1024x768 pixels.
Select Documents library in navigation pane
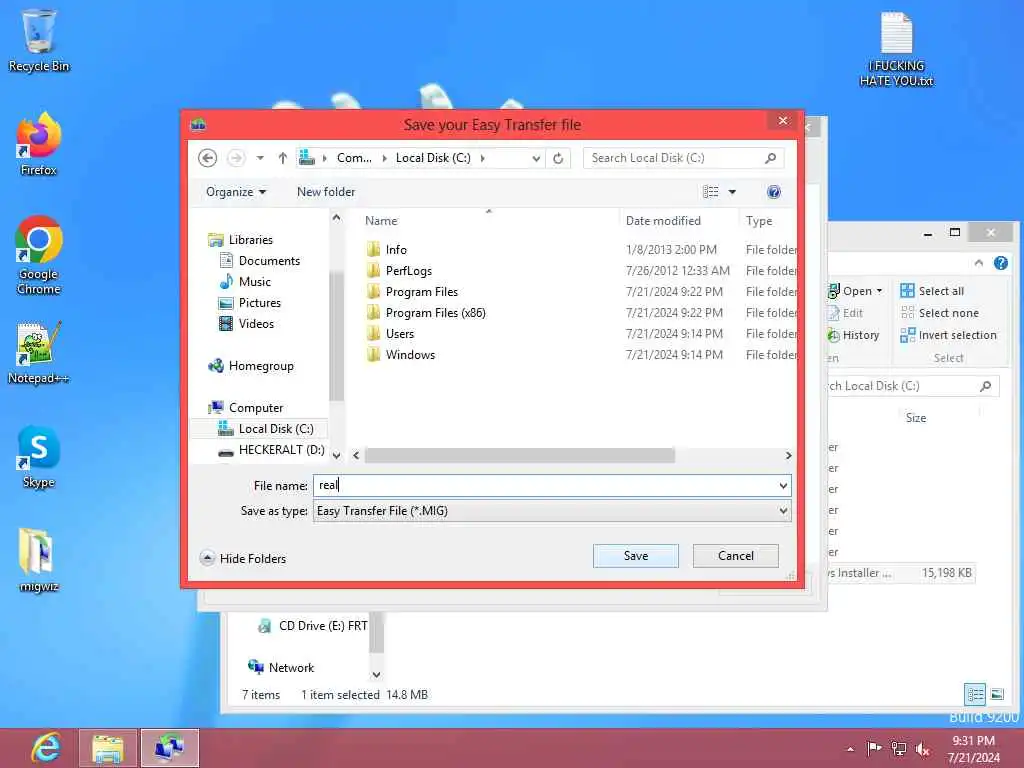(259, 261)
